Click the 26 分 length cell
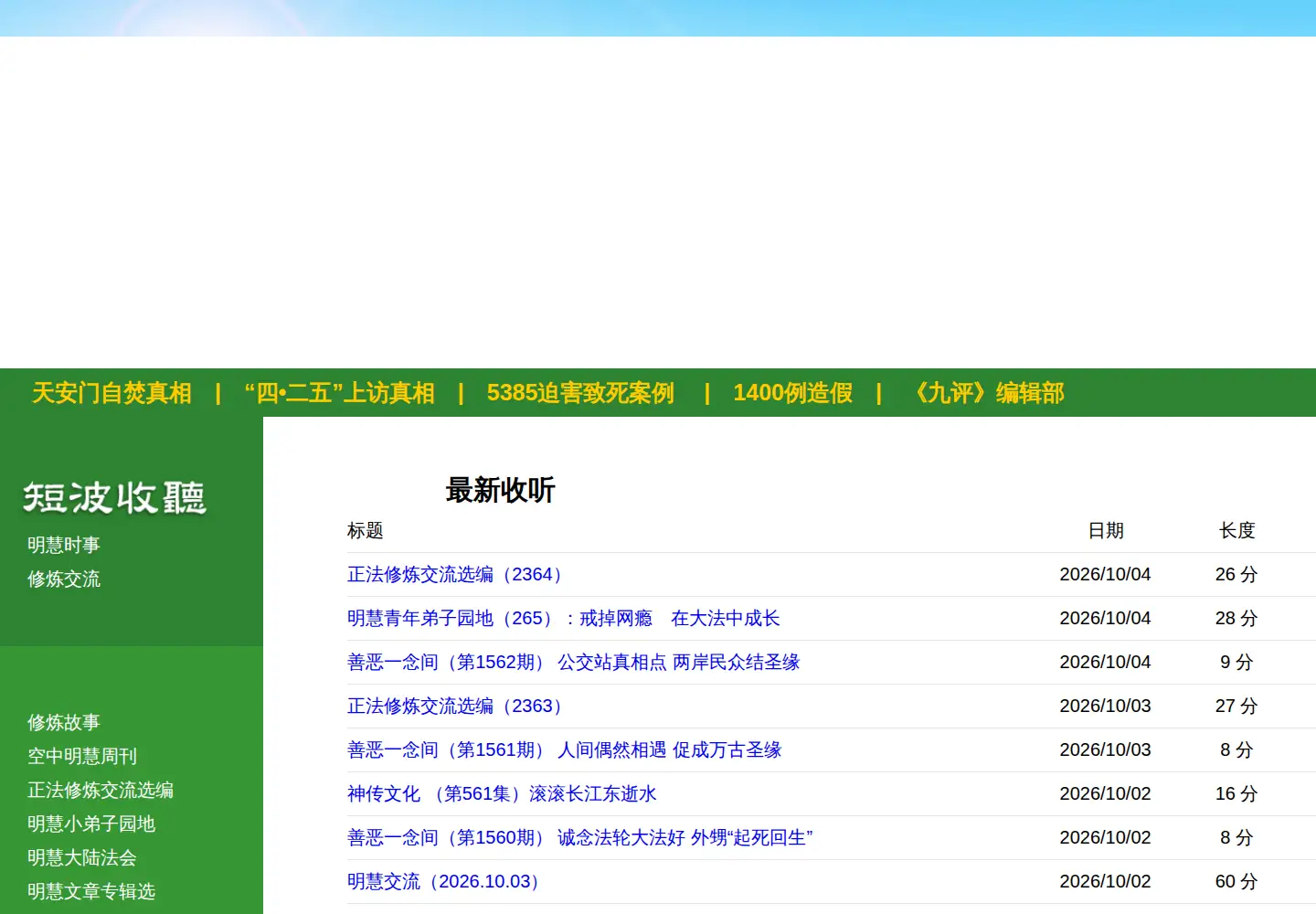This screenshot has width=1316, height=914. 1236,574
